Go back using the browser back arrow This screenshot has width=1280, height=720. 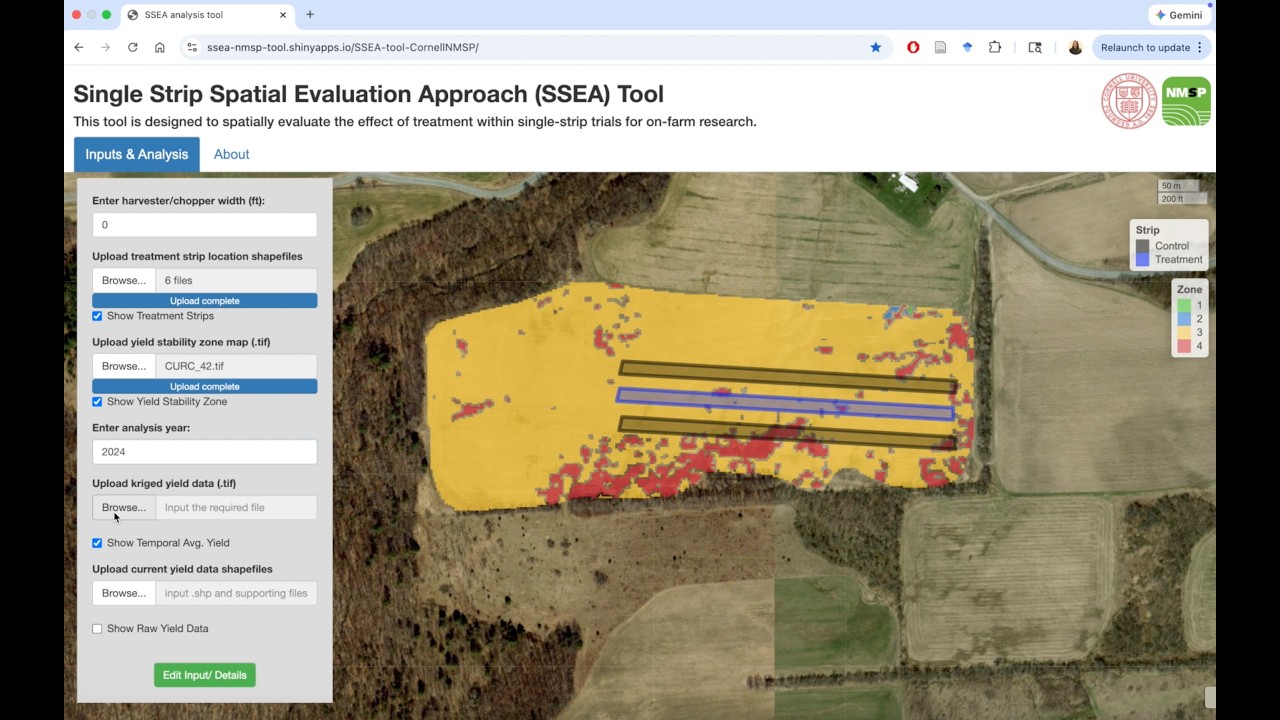click(79, 47)
